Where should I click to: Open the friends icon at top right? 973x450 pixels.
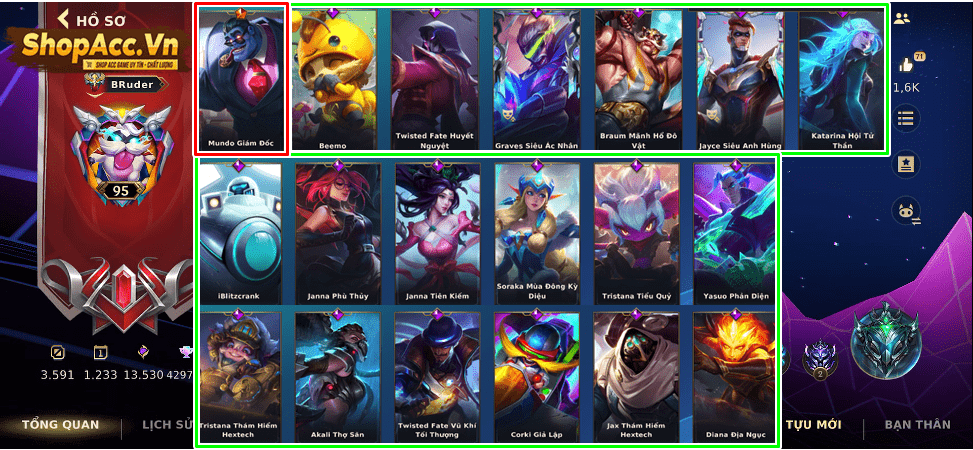pos(902,19)
